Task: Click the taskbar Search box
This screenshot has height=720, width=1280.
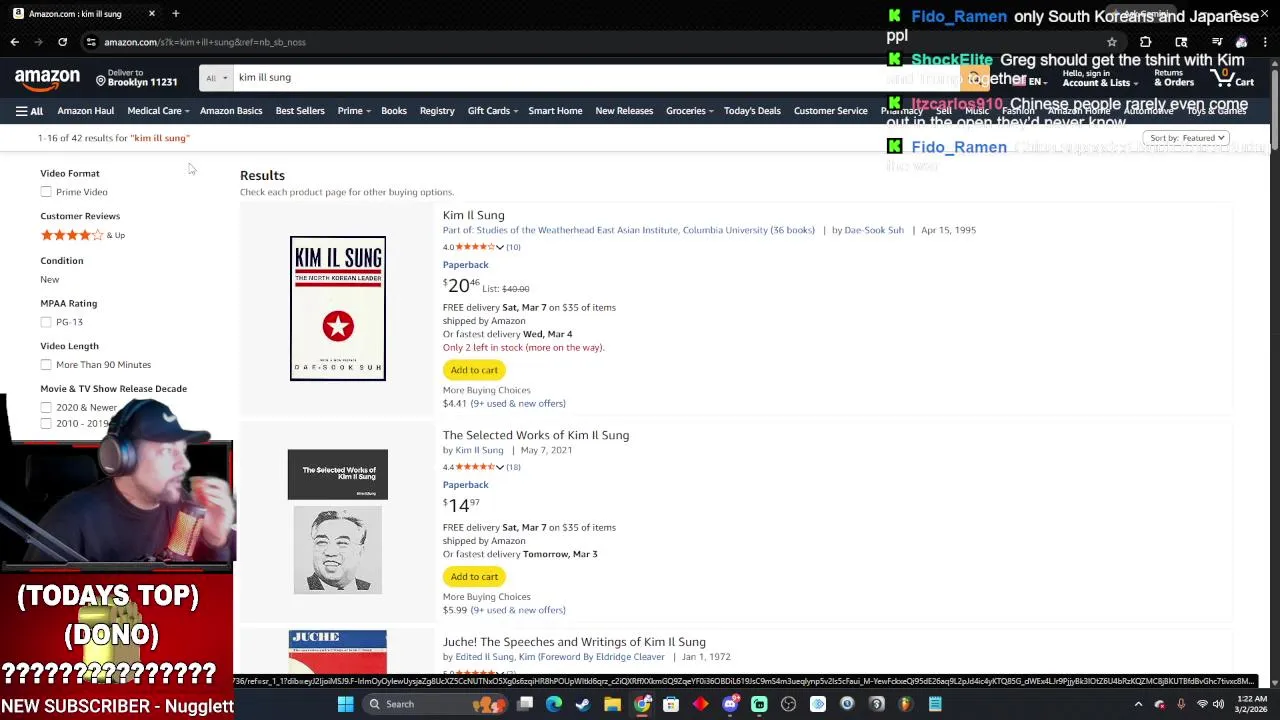Action: pos(436,704)
